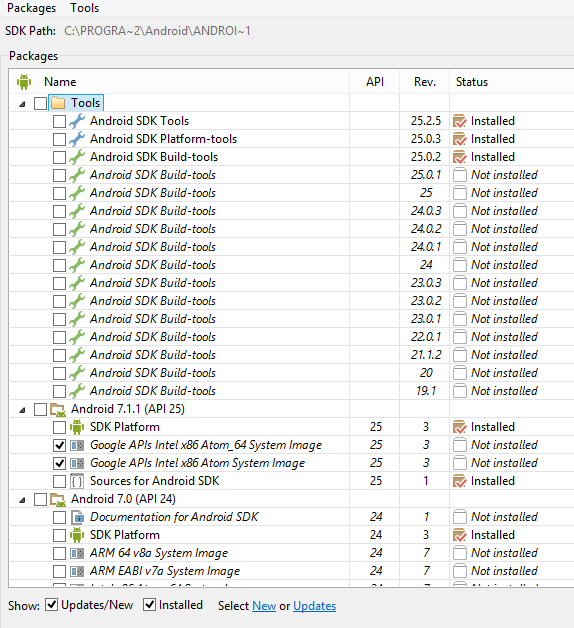Click the Sources for Android SDK braces icon
Image resolution: width=574 pixels, height=628 pixels.
click(77, 481)
